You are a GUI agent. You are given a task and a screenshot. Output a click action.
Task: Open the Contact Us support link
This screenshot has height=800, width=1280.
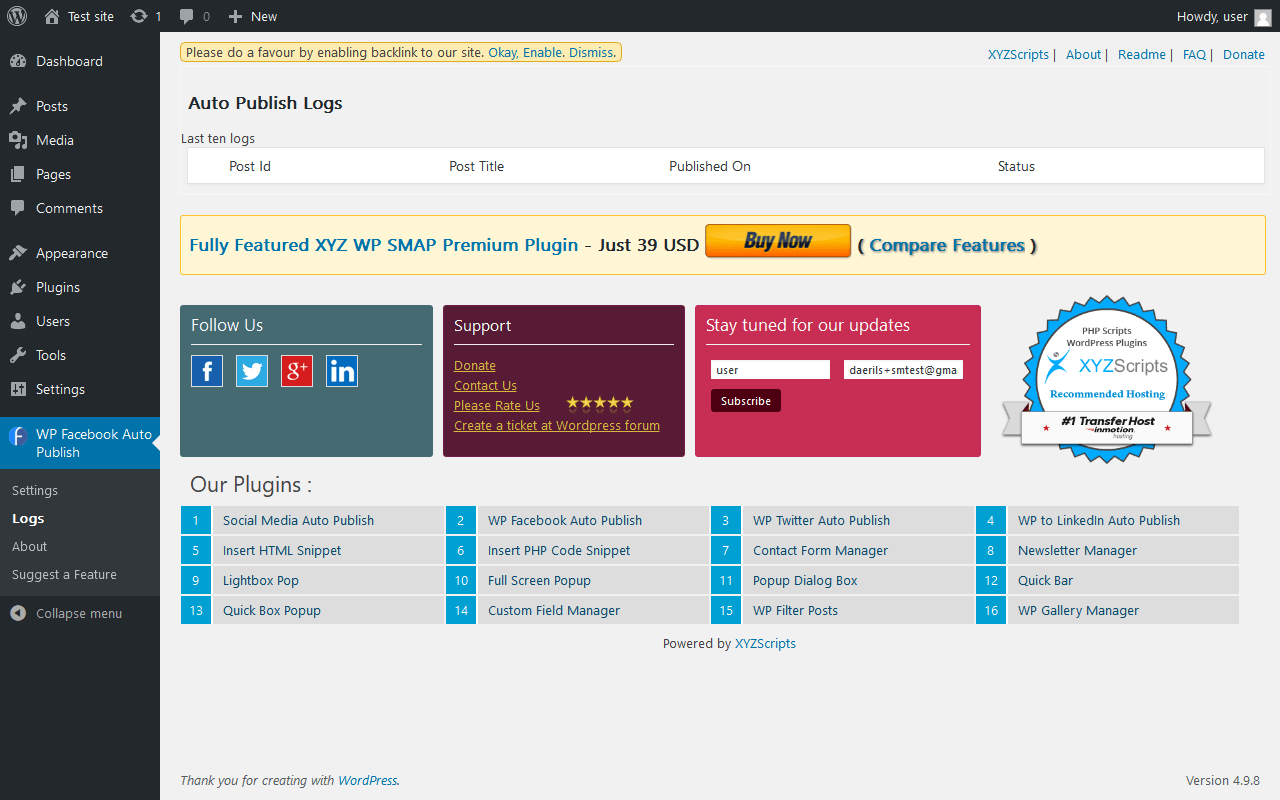485,385
